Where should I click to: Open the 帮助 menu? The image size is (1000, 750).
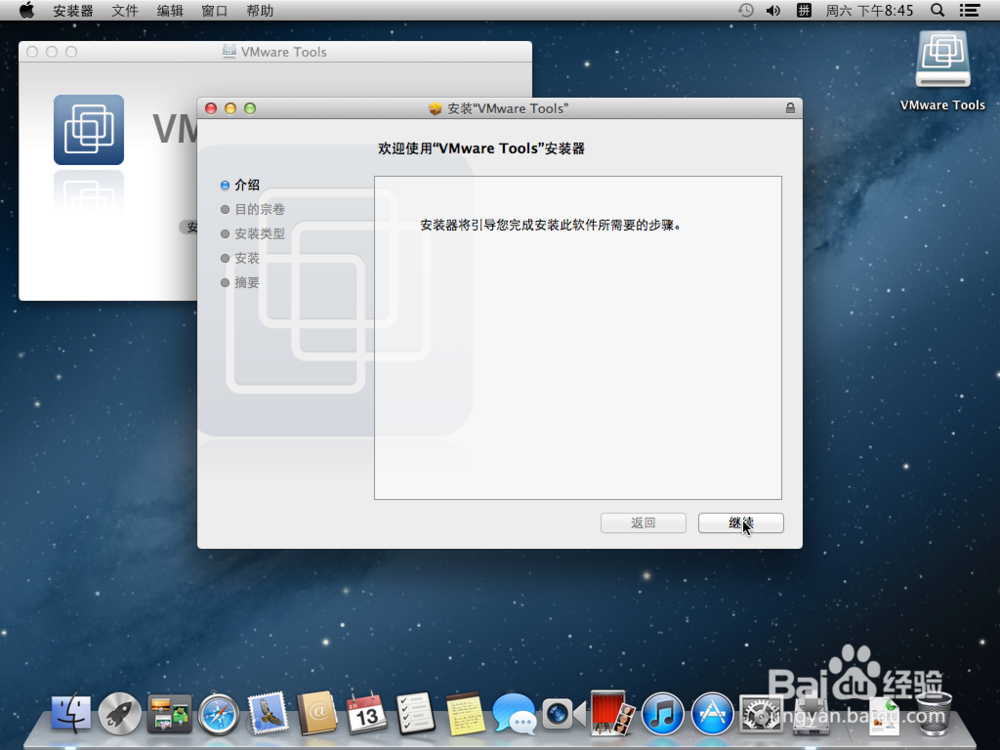pos(260,11)
